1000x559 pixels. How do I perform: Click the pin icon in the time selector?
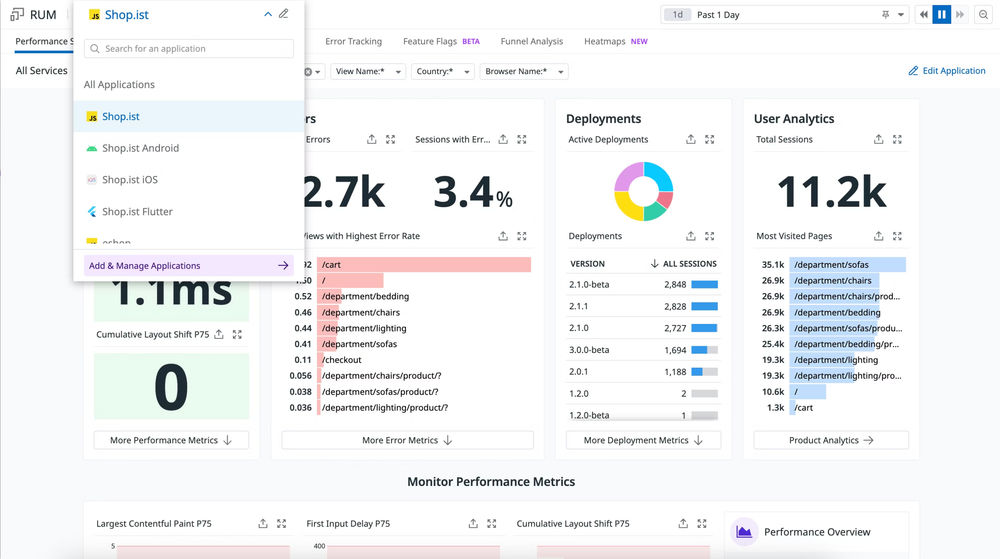point(885,15)
